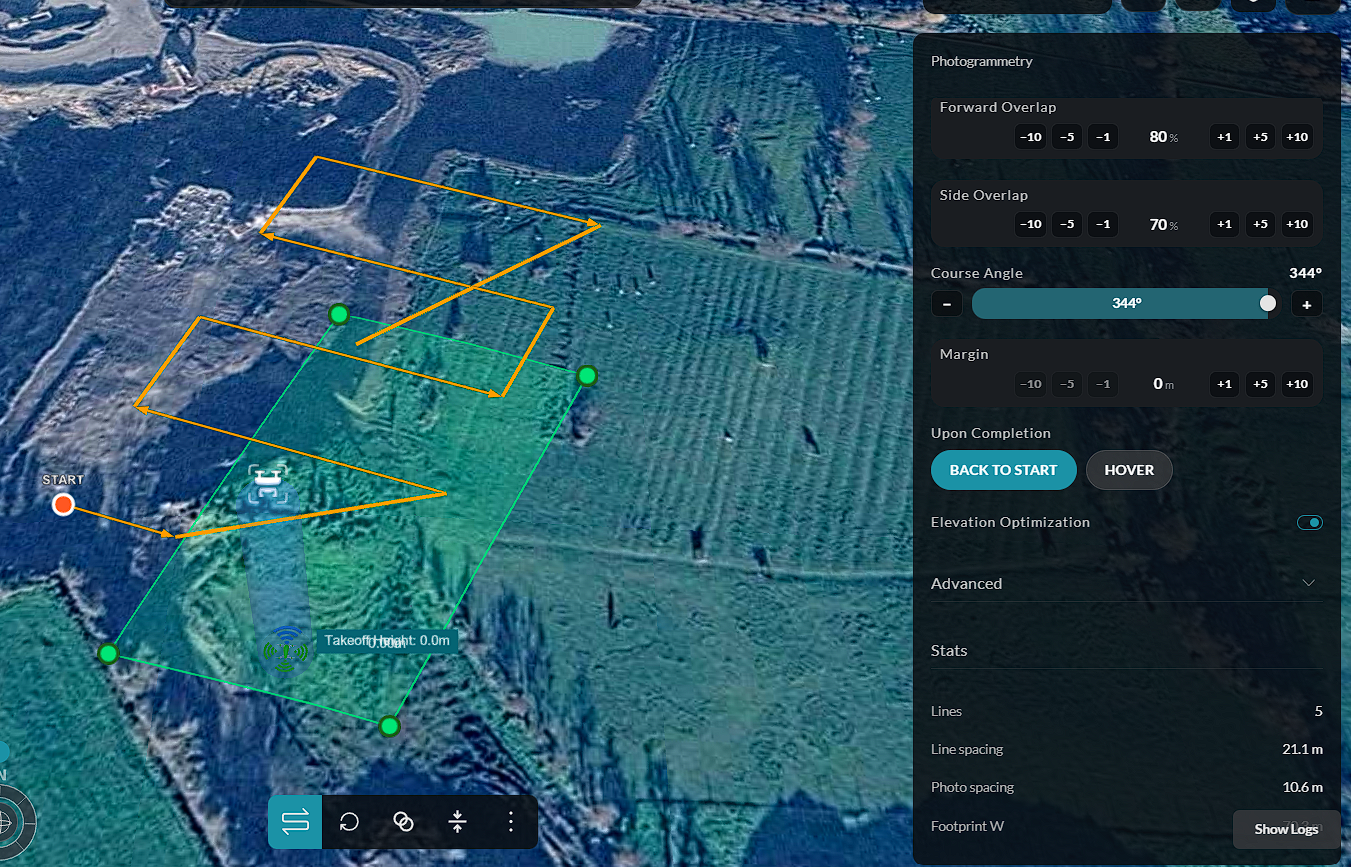Decrease Forward Overlap by 5
Viewport: 1351px width, 867px height.
coord(1067,137)
